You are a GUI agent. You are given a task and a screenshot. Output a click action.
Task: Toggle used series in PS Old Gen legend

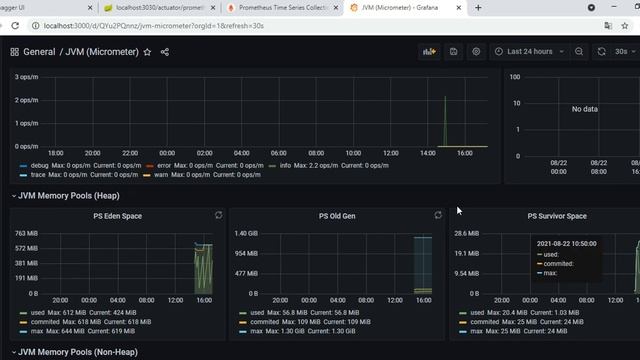(x=257, y=313)
